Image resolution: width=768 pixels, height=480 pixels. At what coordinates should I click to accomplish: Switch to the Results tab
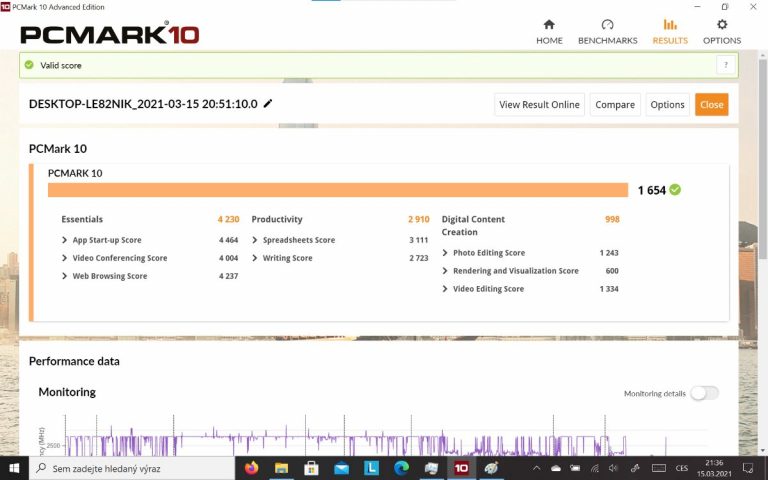pos(670,31)
